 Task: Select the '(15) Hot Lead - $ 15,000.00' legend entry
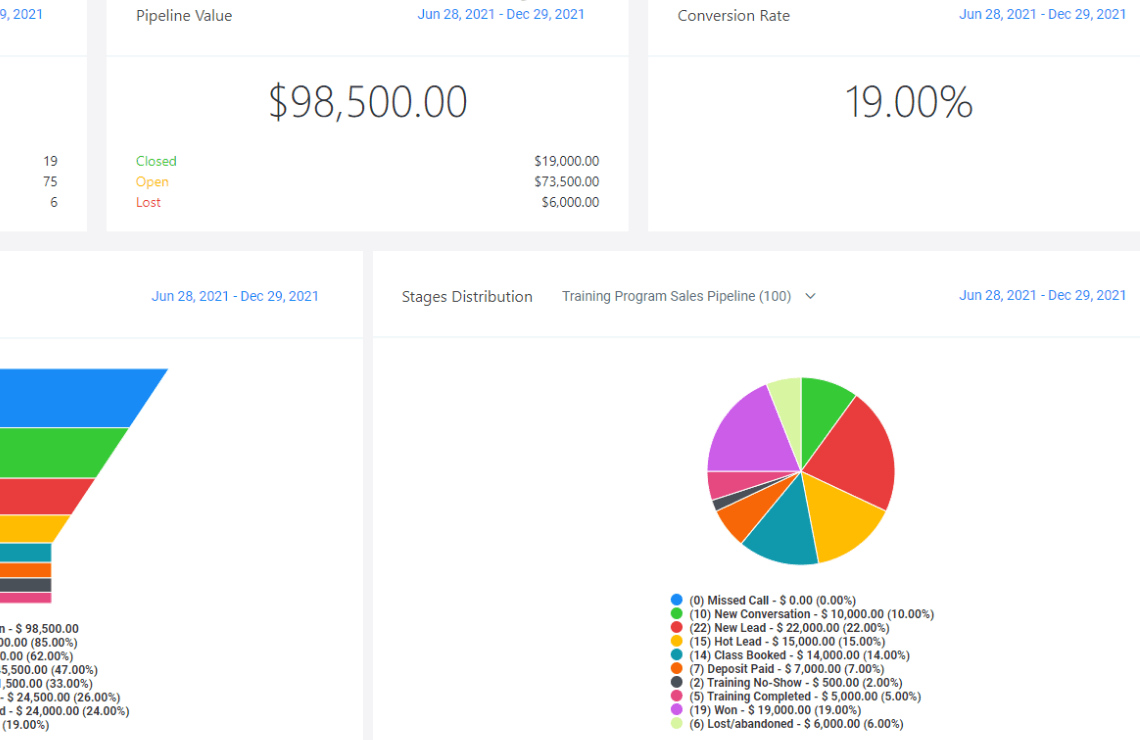787,642
